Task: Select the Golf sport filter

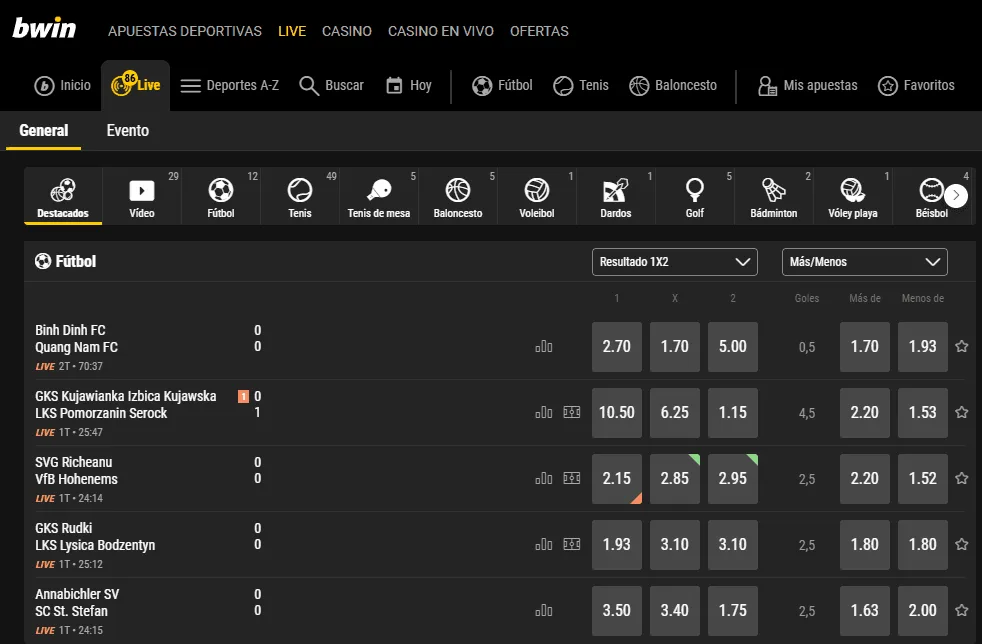Action: [x=695, y=197]
